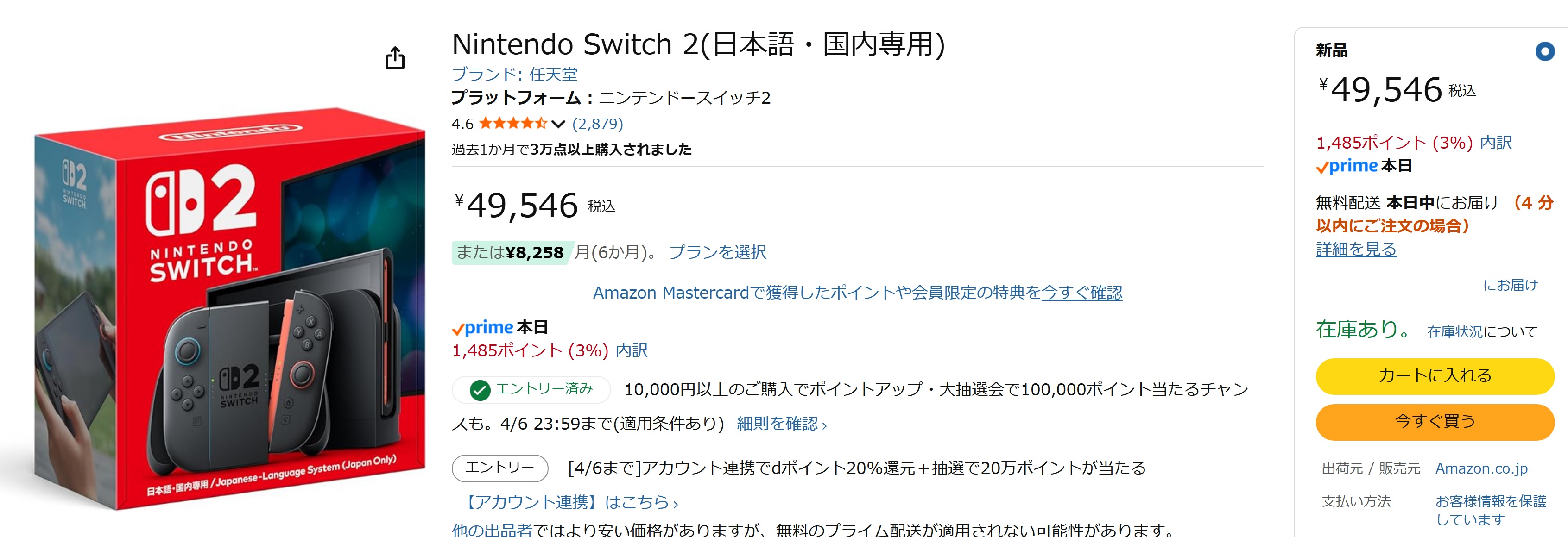
Task: Click the カートに入れる button
Action: (1434, 376)
